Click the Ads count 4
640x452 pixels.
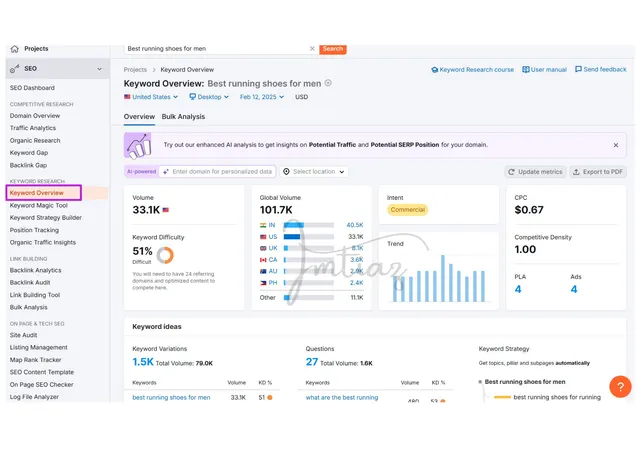coord(574,289)
